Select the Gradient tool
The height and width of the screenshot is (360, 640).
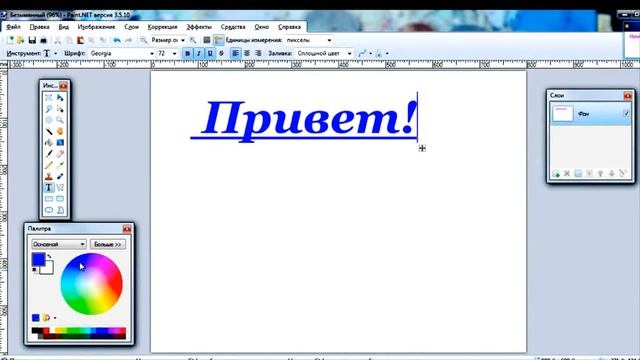(60, 142)
